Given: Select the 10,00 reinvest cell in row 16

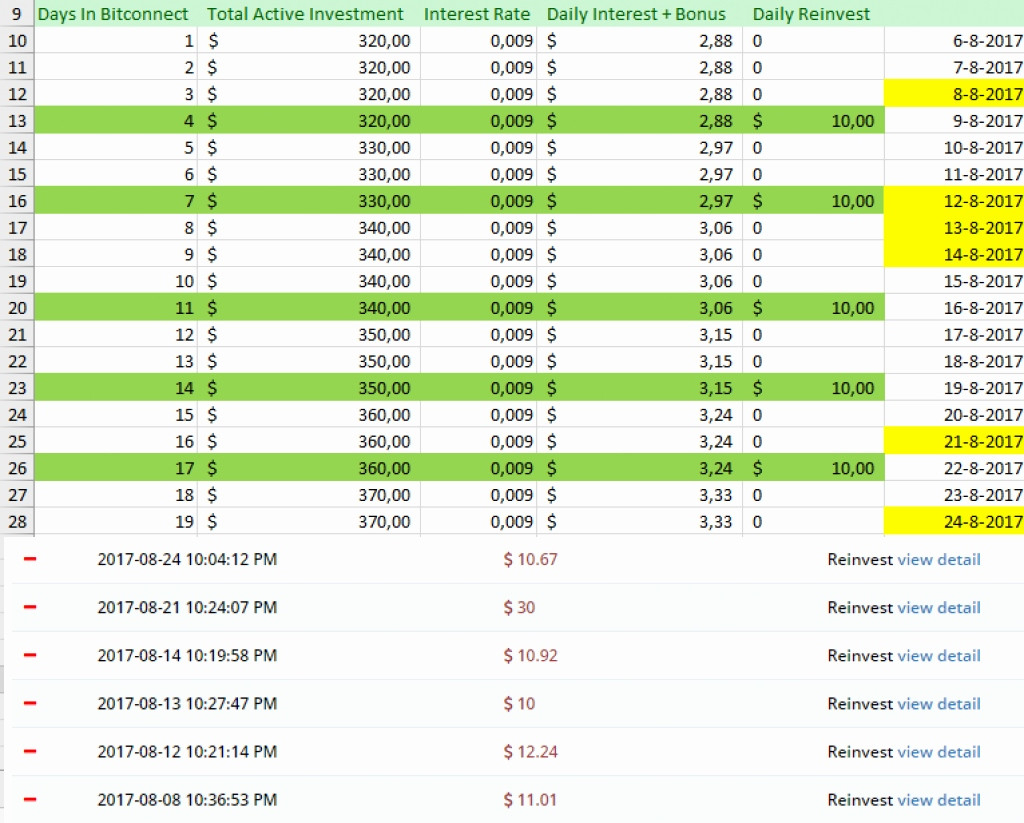Looking at the screenshot, I should tap(813, 201).
